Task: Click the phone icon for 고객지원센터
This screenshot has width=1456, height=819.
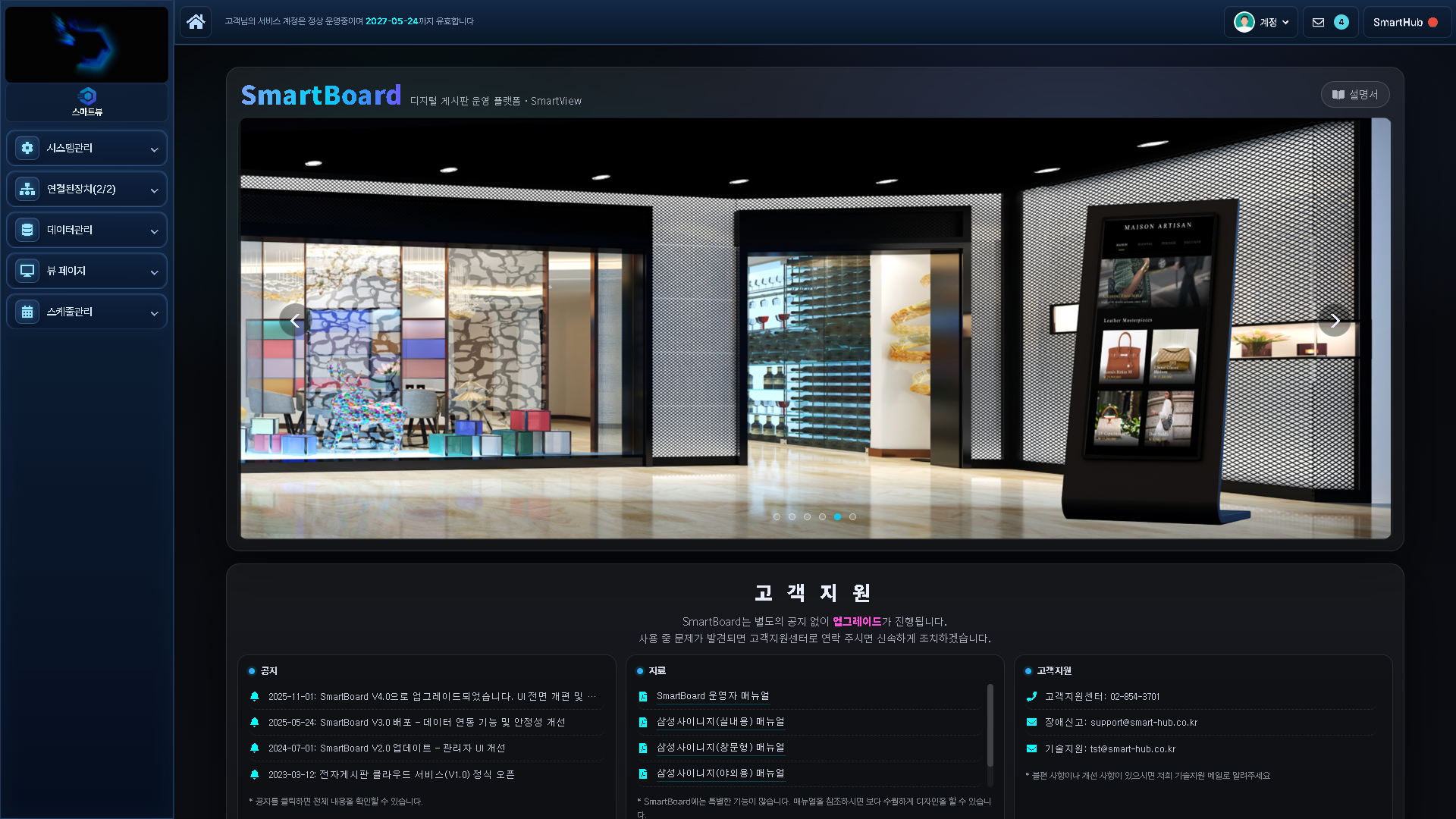Action: coord(1031,696)
